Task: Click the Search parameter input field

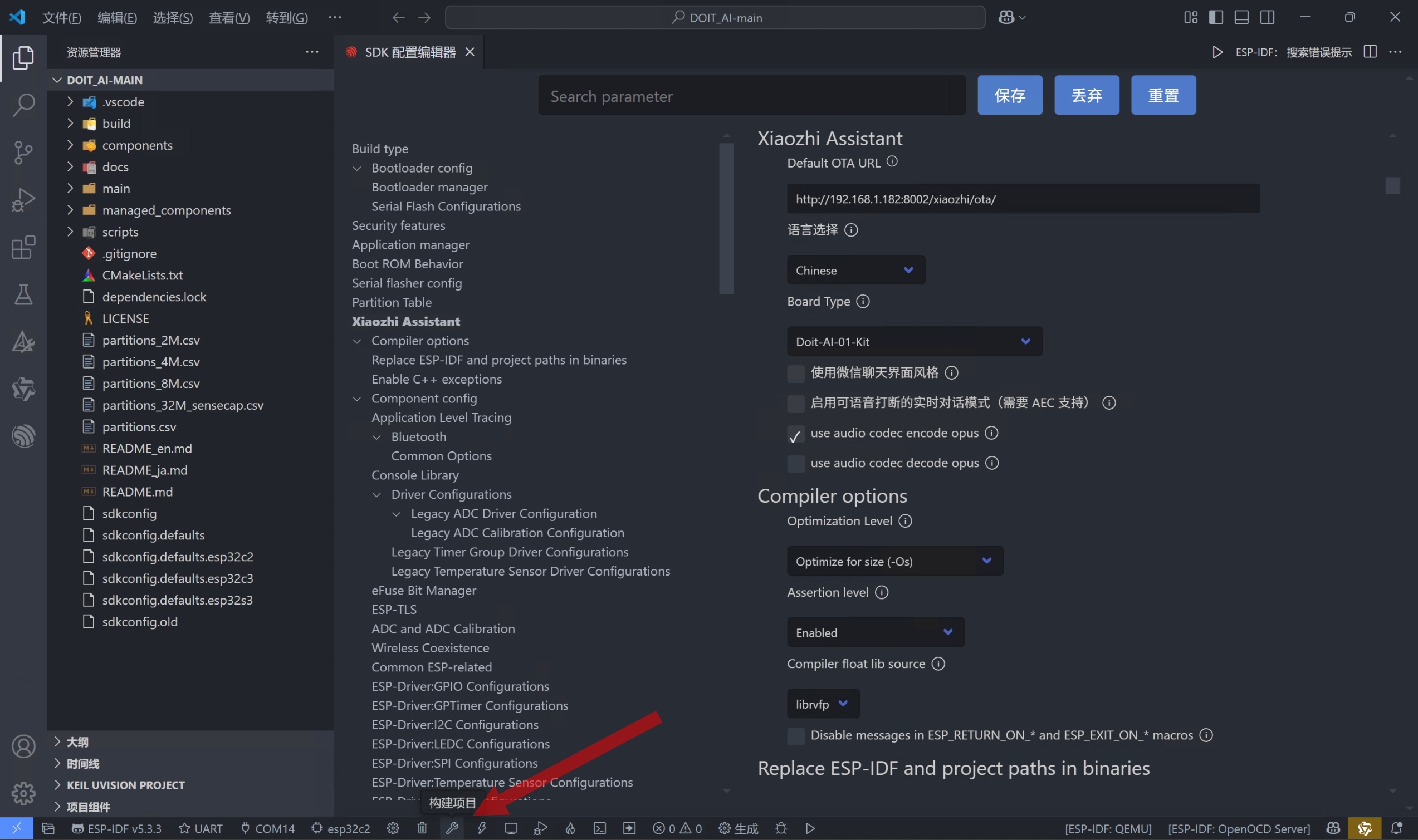Action: (x=751, y=96)
